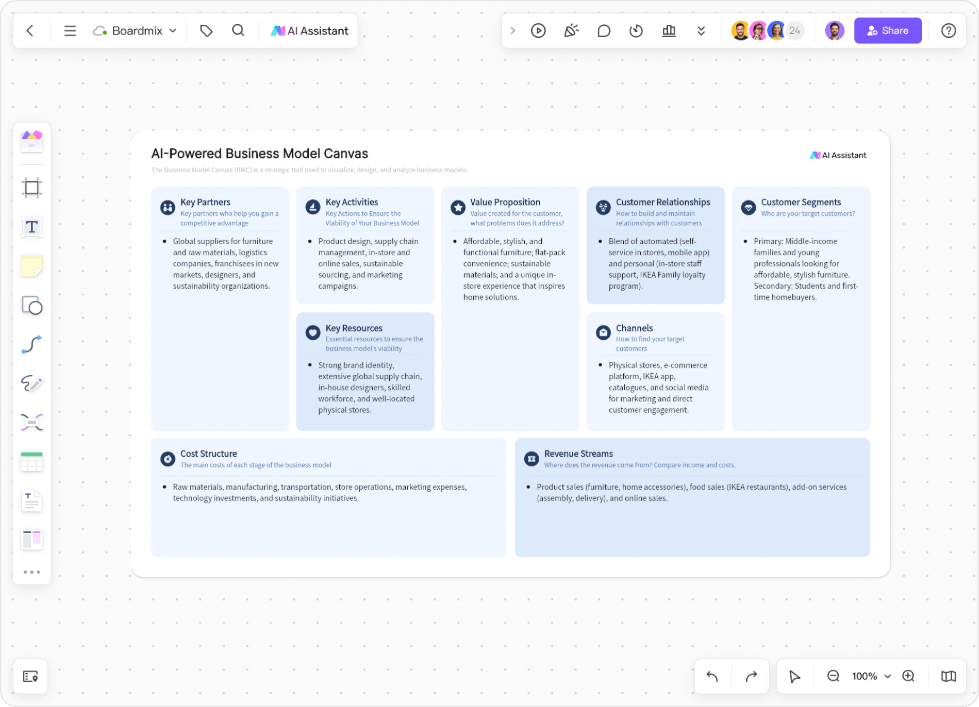Select the Kanban layout tool

tap(32, 540)
